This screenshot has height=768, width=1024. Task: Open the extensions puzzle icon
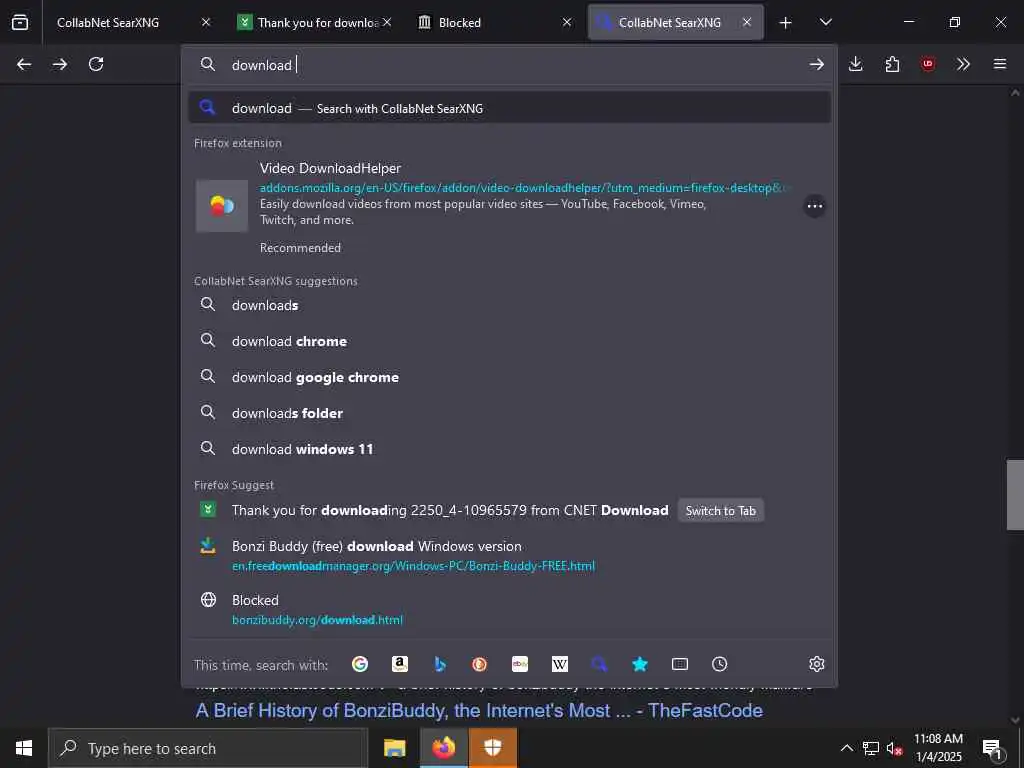coord(892,64)
